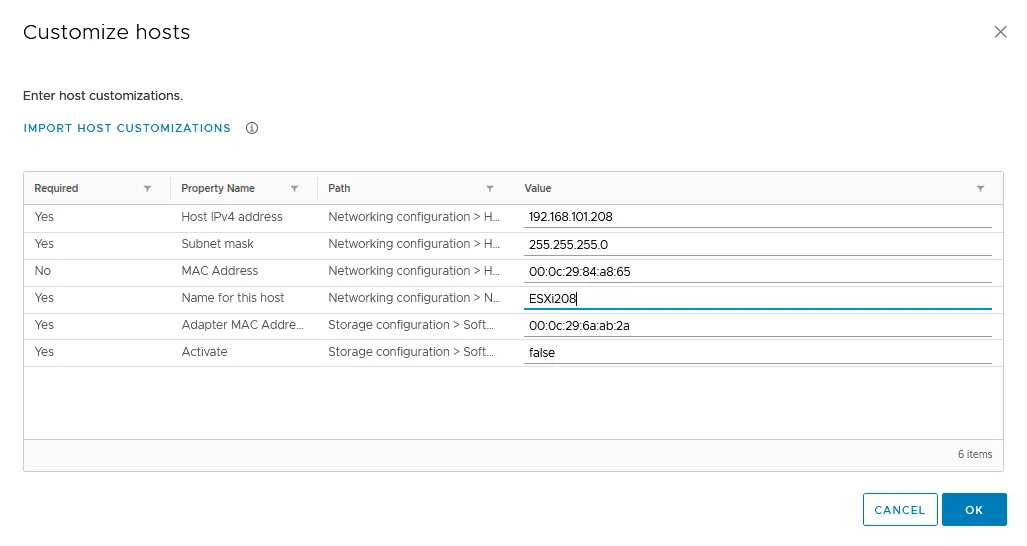
Task: Open the Property Name column filter icon
Action: (x=295, y=188)
